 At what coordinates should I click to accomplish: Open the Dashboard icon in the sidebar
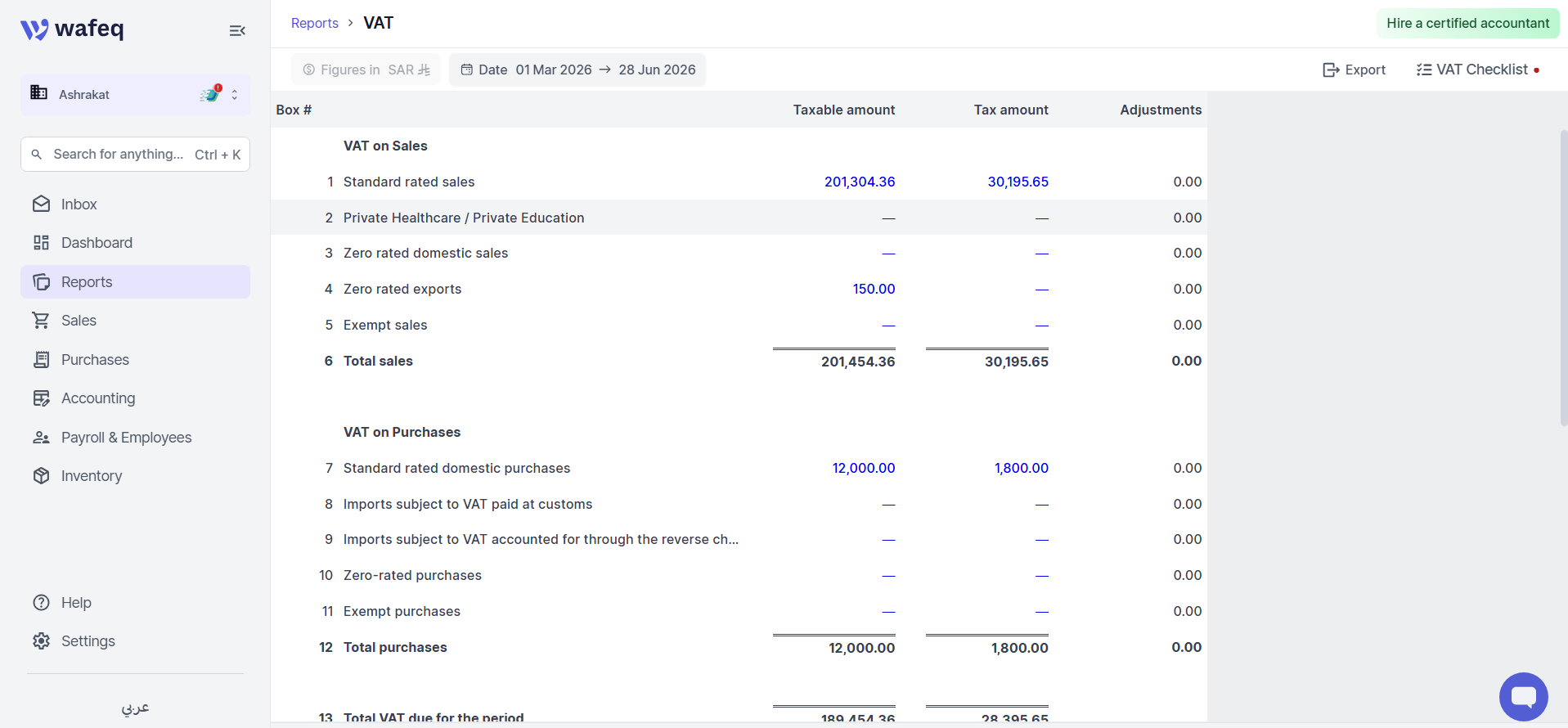click(x=42, y=242)
